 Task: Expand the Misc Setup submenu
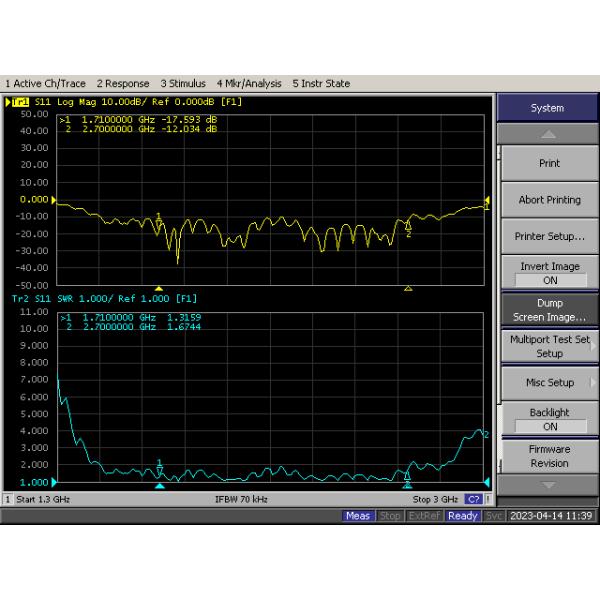coord(549,383)
